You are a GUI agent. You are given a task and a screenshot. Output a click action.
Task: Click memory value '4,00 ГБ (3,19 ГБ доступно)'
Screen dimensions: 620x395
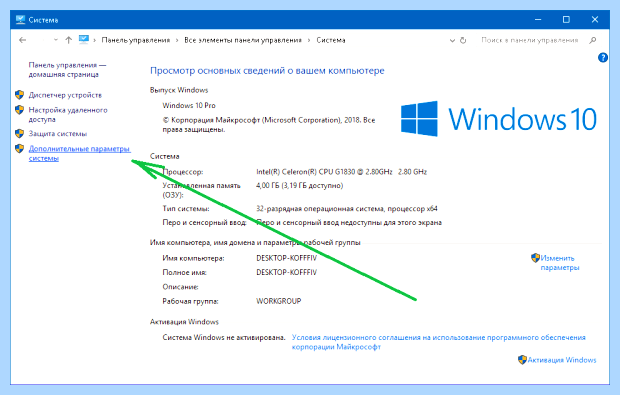tap(300, 185)
